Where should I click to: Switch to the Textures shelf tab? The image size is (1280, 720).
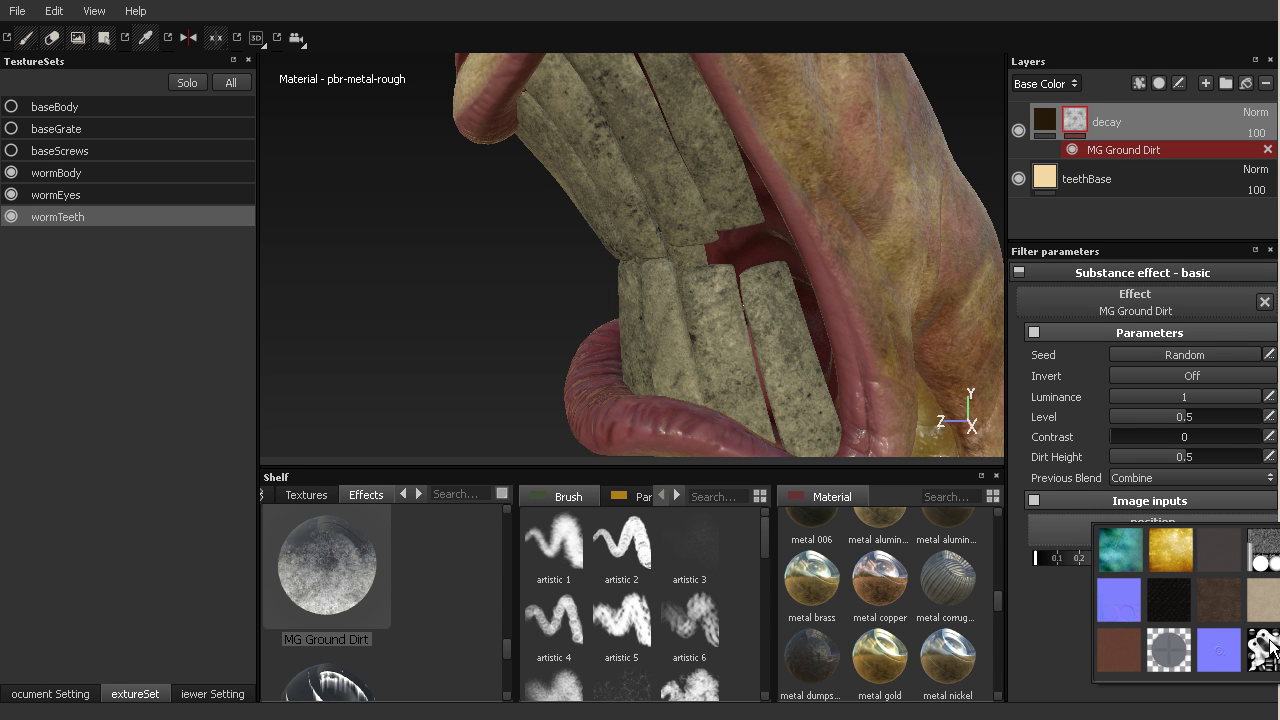click(x=306, y=495)
